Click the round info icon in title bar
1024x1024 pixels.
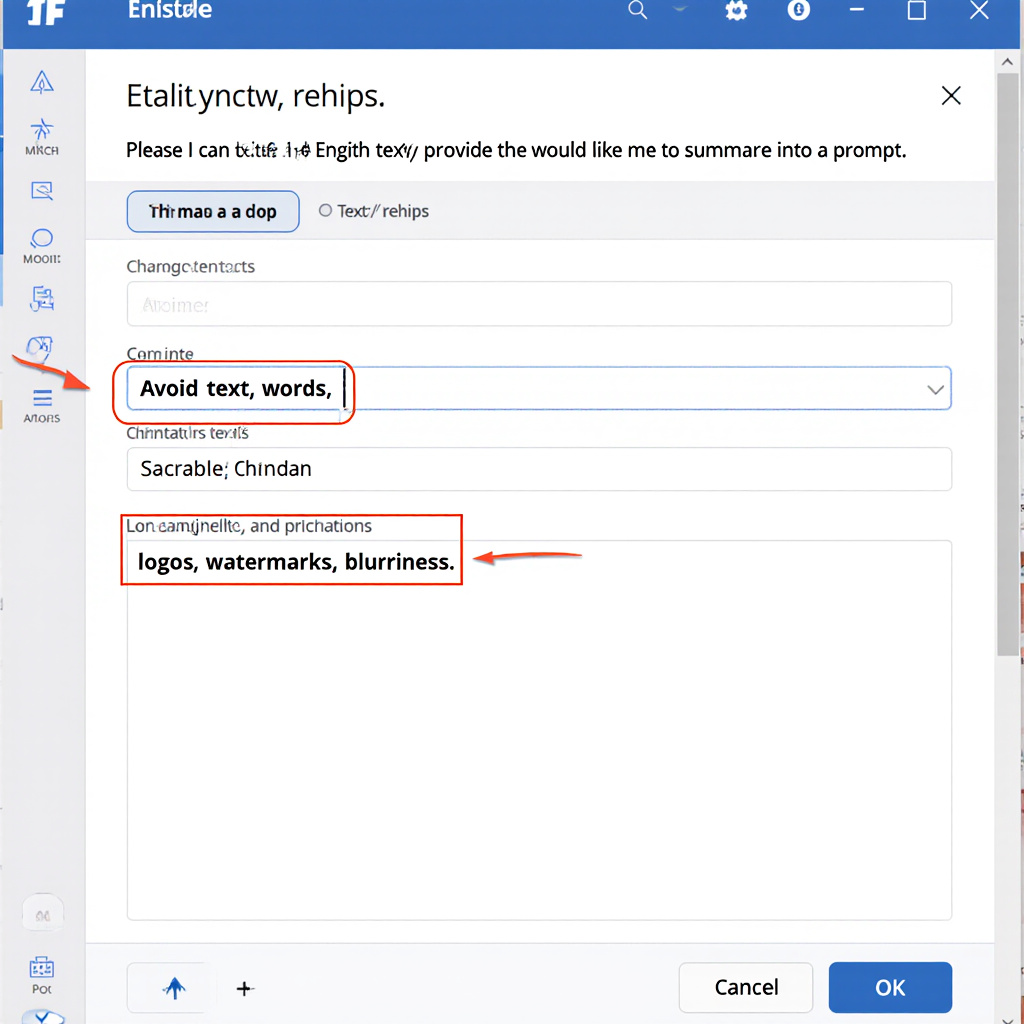(x=799, y=11)
